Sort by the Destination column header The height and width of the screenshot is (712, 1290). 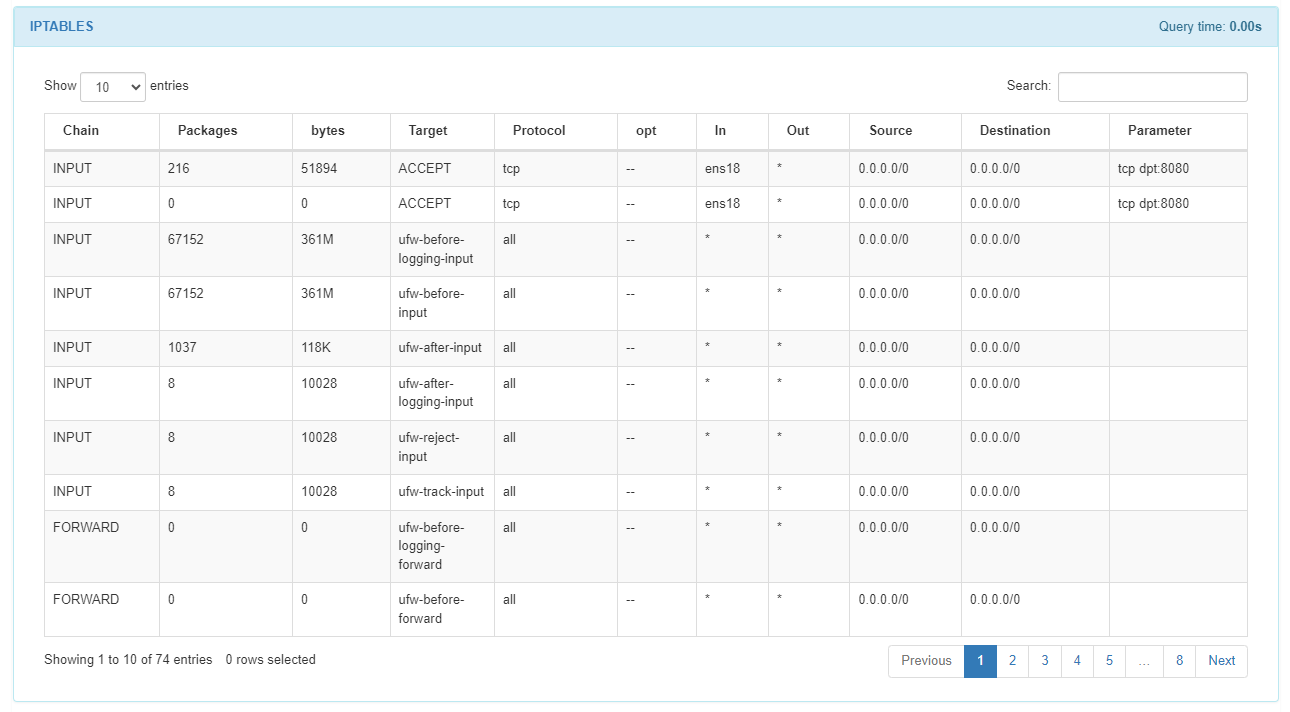[1015, 131]
